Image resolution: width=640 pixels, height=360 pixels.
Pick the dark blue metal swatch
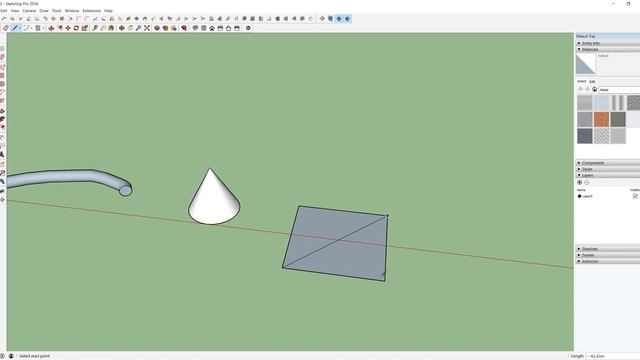[x=584, y=136]
